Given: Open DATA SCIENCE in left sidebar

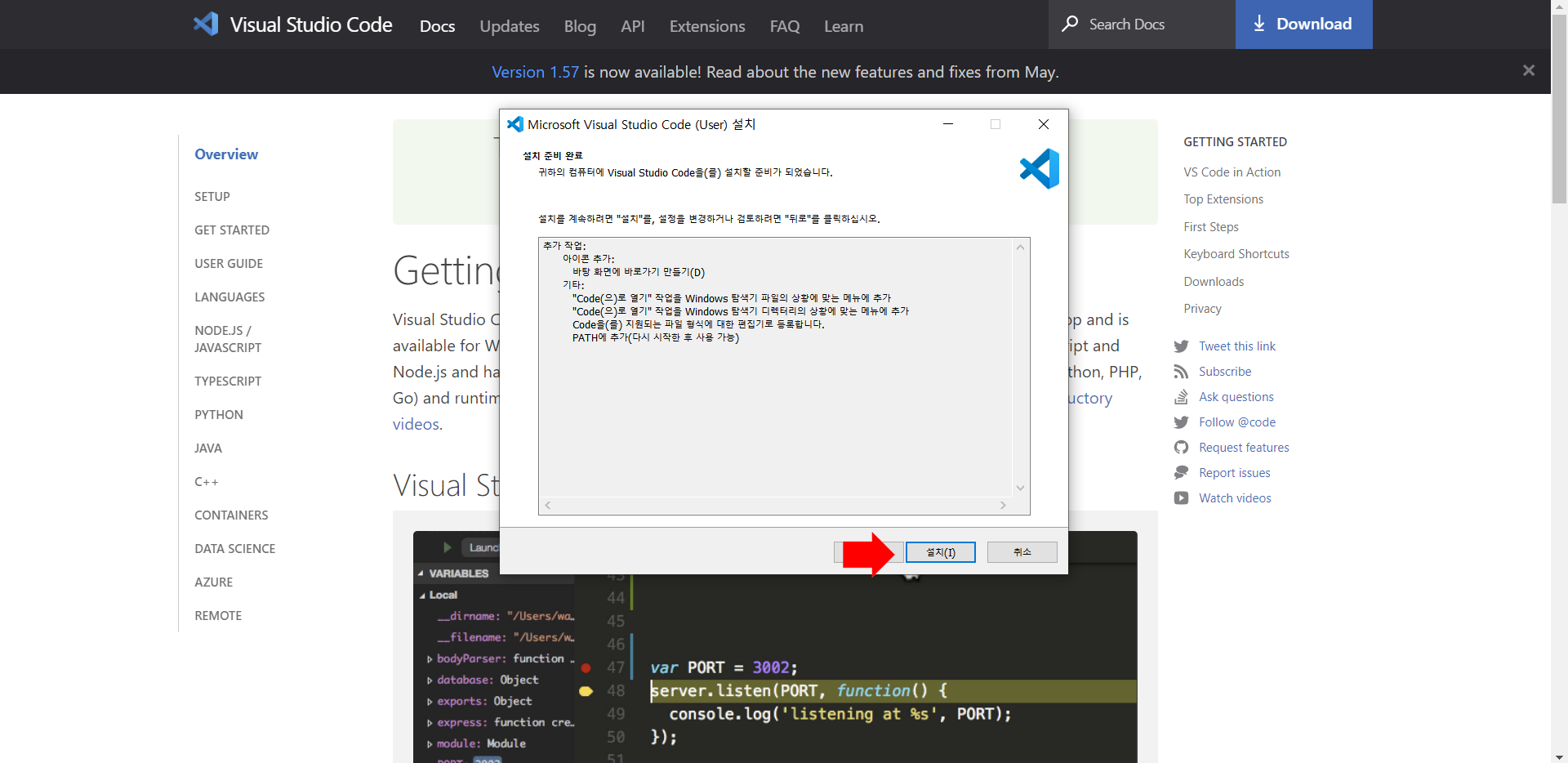Looking at the screenshot, I should click(x=235, y=549).
